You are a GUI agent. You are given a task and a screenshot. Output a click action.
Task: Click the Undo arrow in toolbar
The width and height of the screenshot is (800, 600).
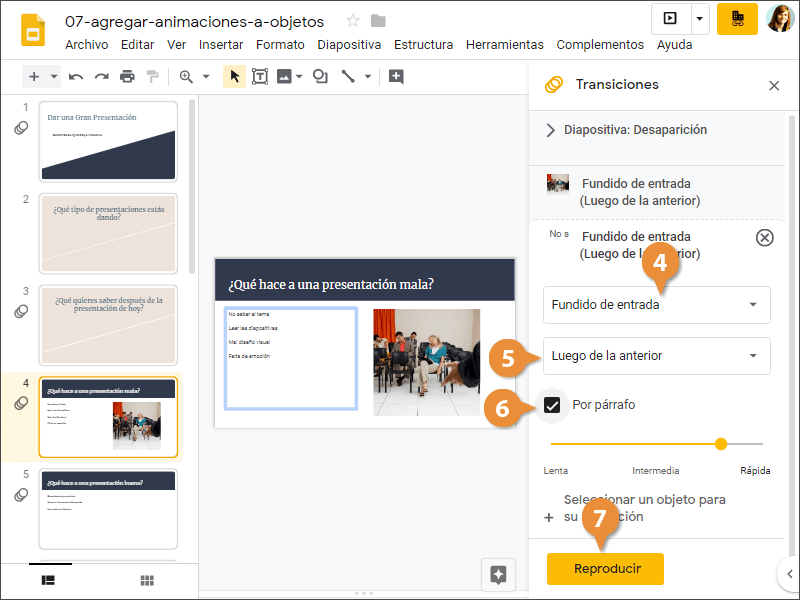pyautogui.click(x=76, y=76)
